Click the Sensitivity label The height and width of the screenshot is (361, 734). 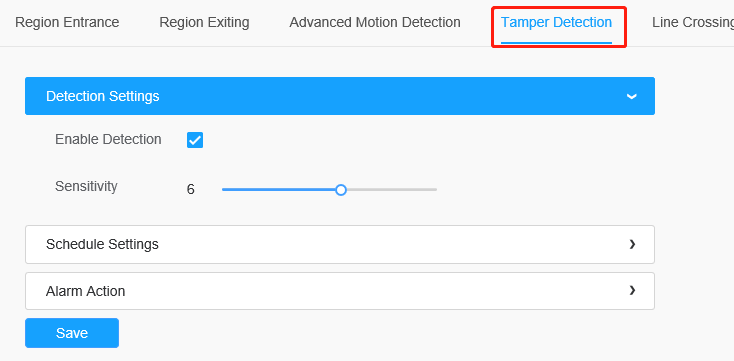click(x=86, y=186)
